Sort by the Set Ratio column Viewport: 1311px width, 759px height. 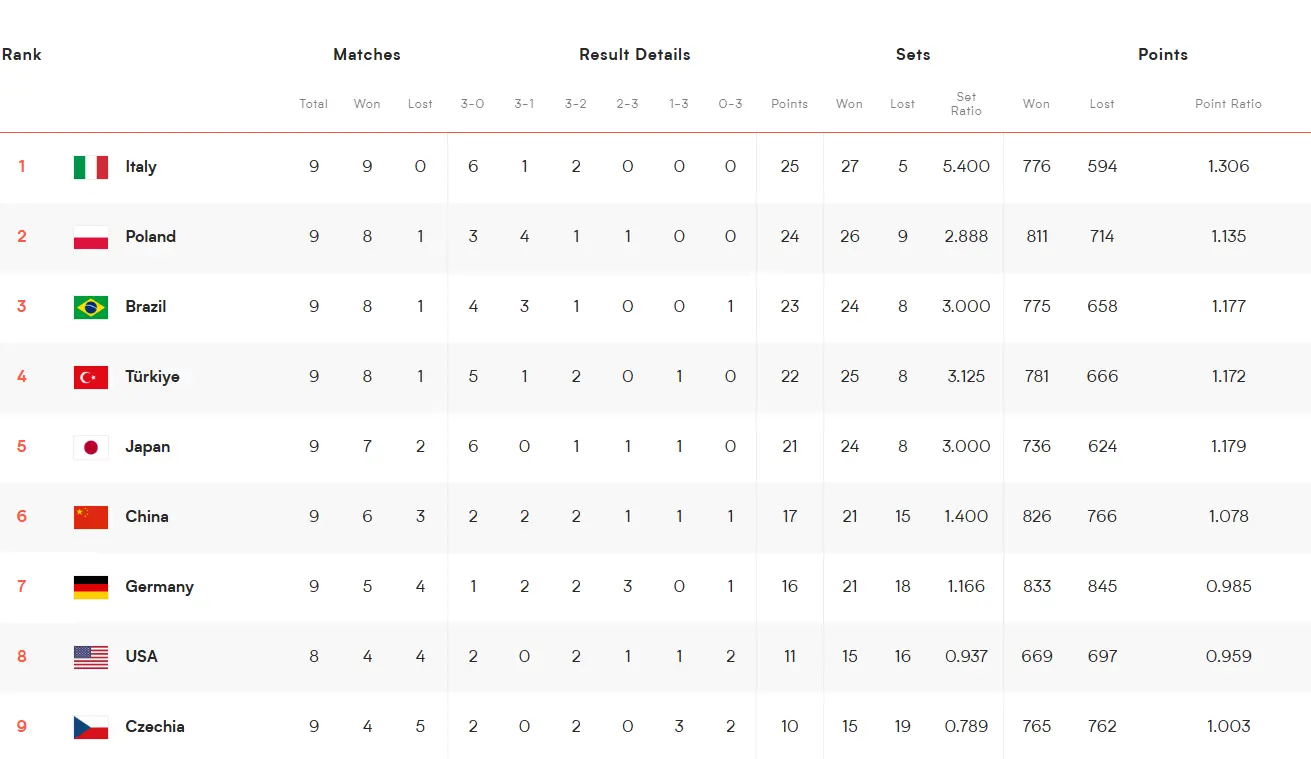coord(966,104)
